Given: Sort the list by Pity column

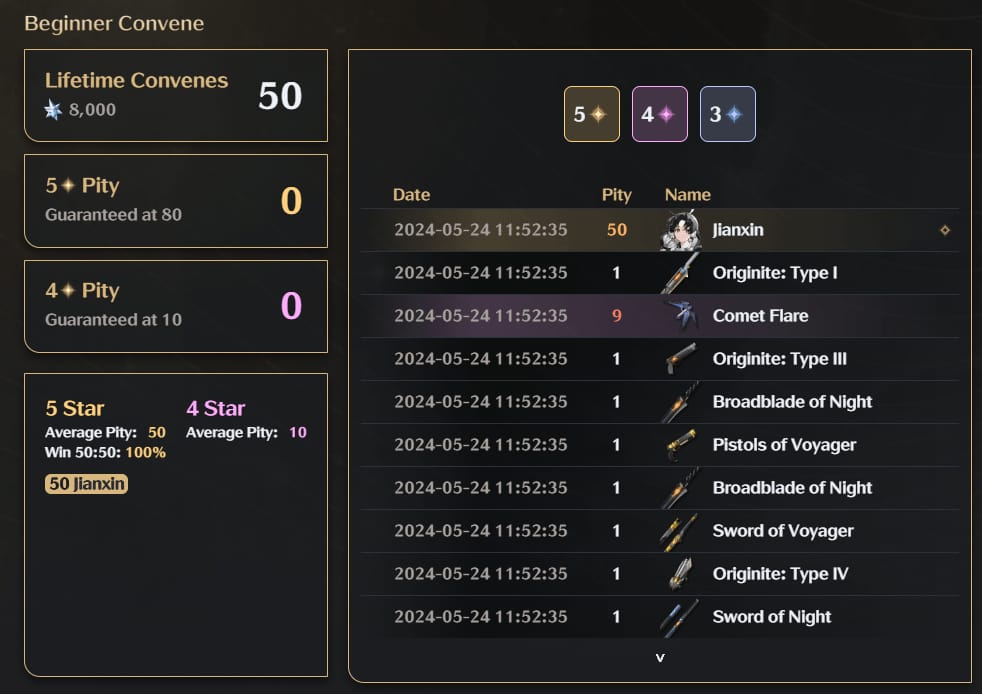Looking at the screenshot, I should (616, 194).
